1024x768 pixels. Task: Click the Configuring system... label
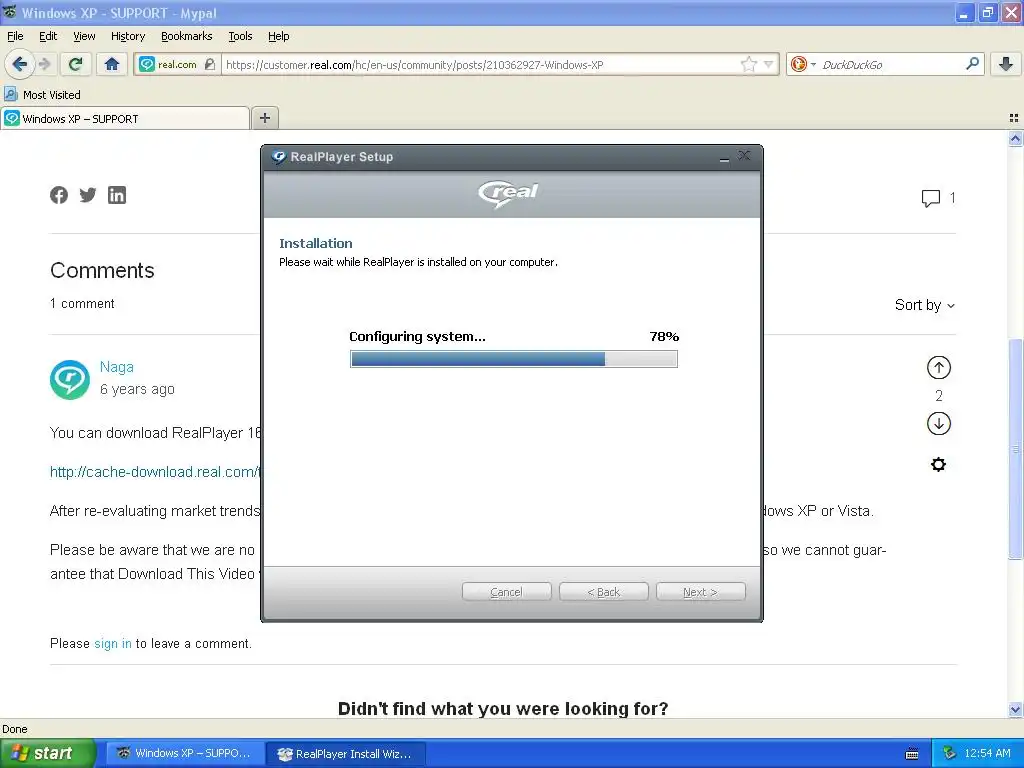(417, 336)
